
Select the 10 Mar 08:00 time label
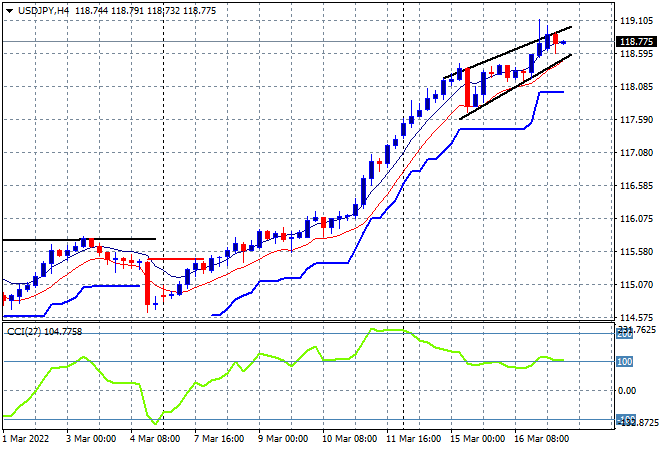349,439
